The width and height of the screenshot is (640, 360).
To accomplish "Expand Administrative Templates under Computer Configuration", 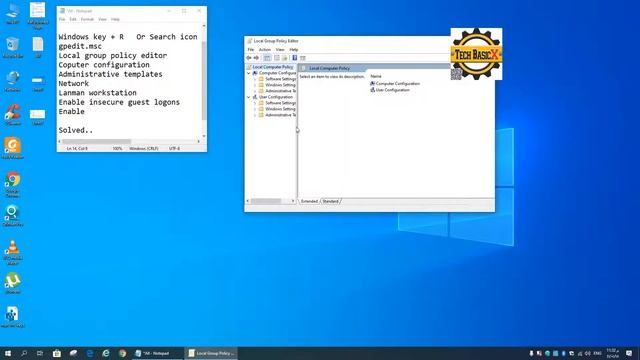I will (x=255, y=91).
